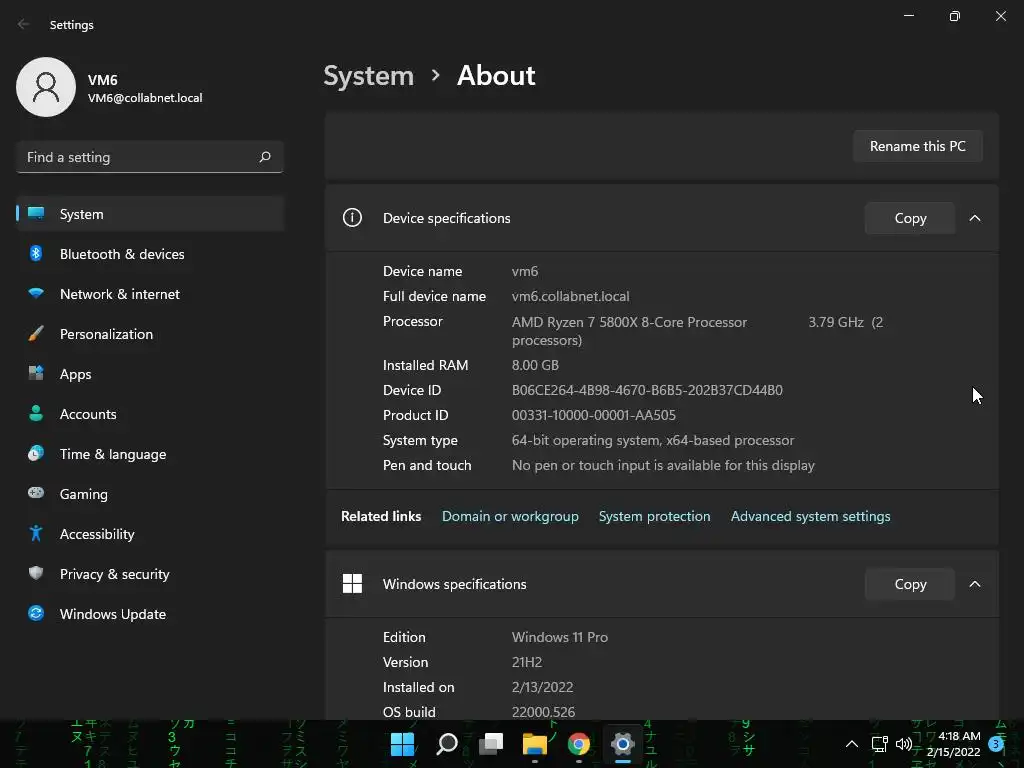Click the Windows logo beside Windows specifications
The image size is (1024, 768).
352,583
